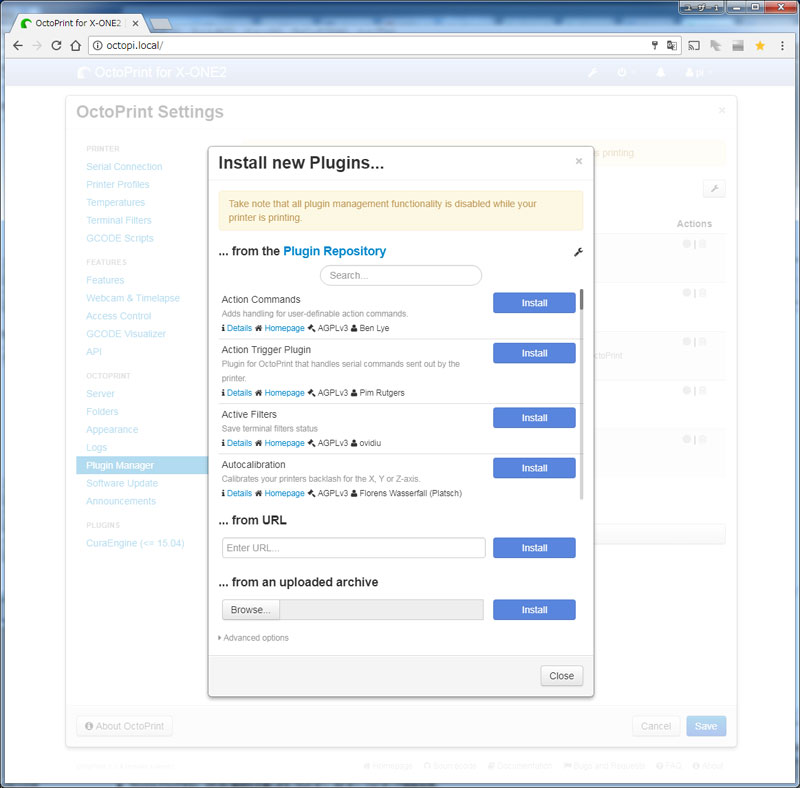Install plugin from URL
Image resolution: width=800 pixels, height=788 pixels.
(x=534, y=548)
